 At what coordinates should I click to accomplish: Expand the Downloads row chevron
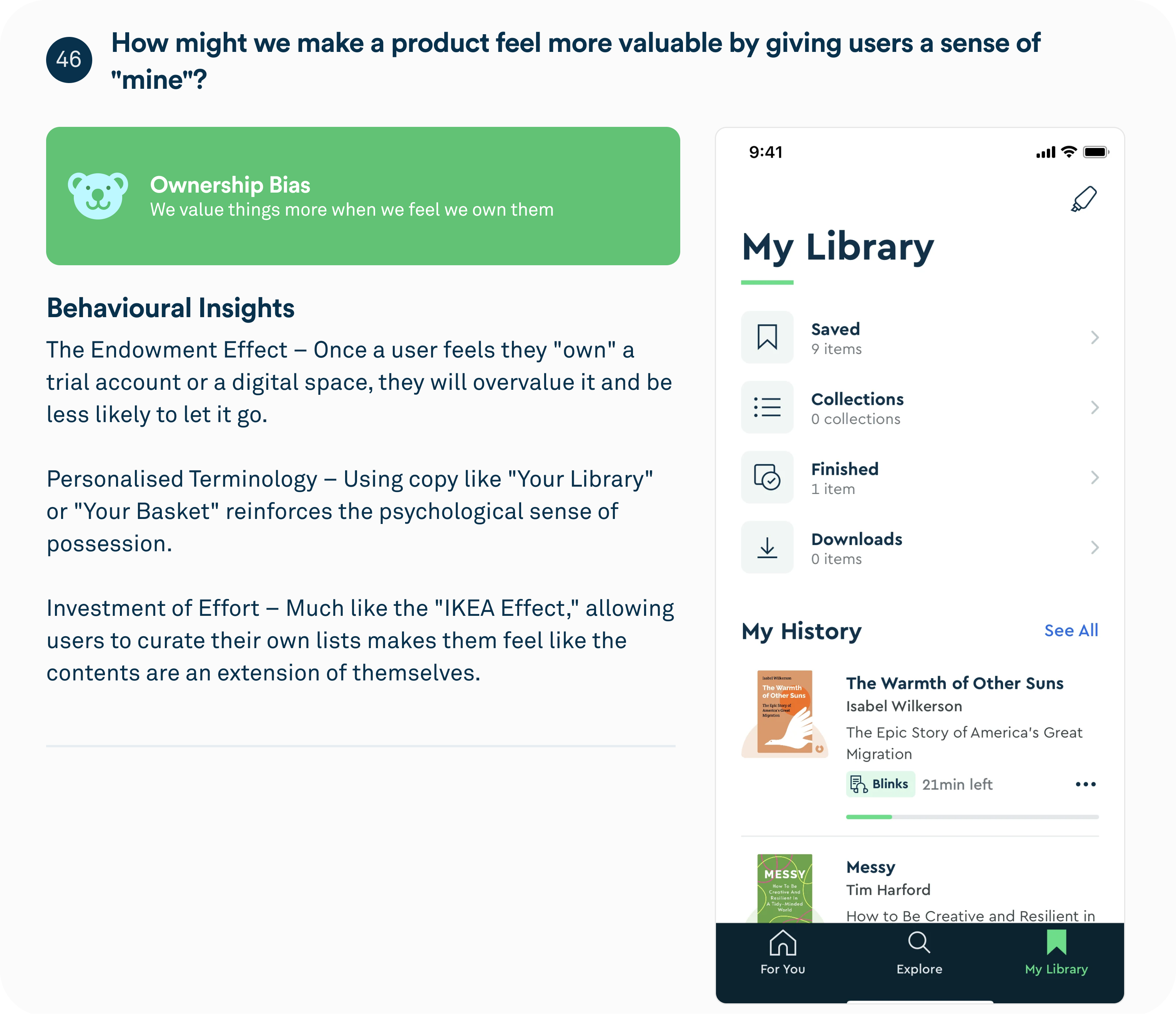point(1095,547)
